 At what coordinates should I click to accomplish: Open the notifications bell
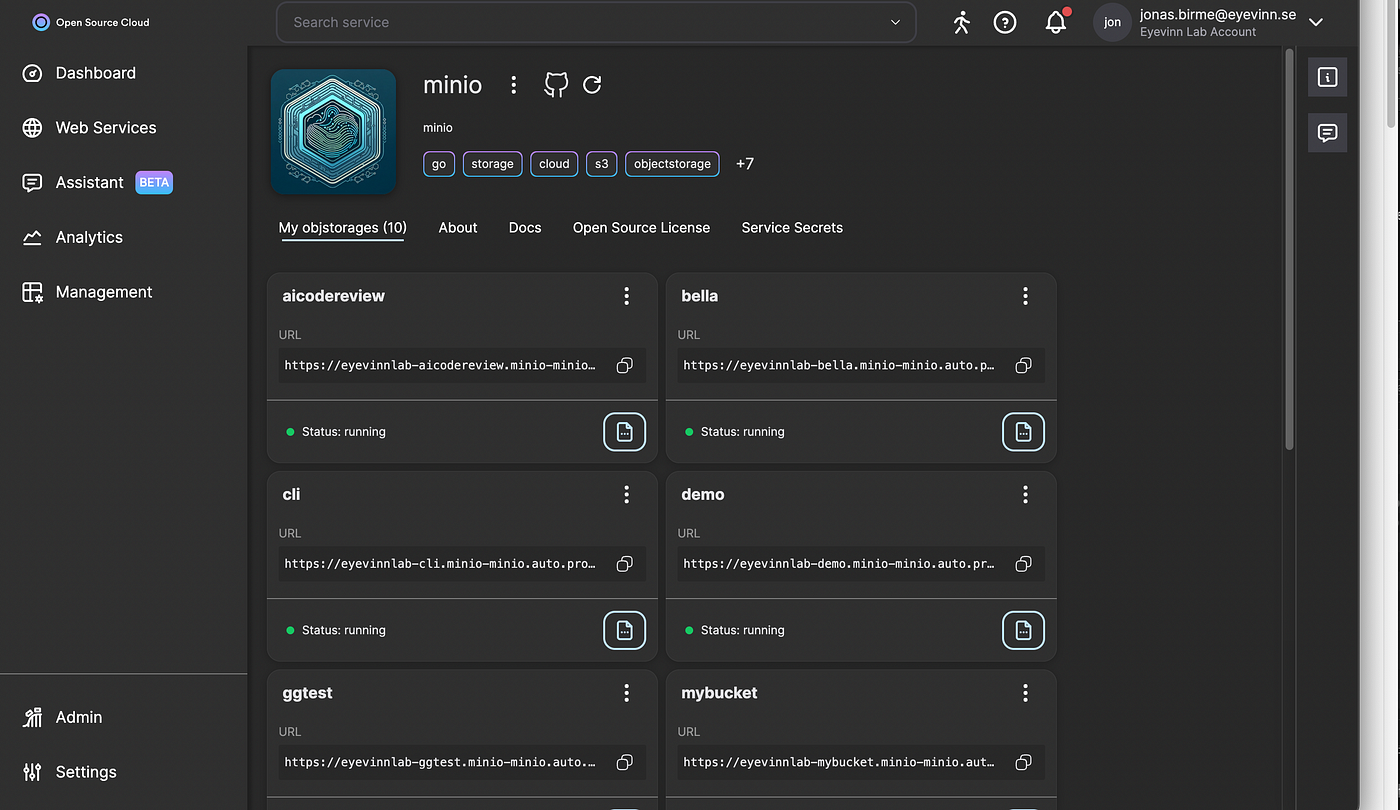[1056, 22]
